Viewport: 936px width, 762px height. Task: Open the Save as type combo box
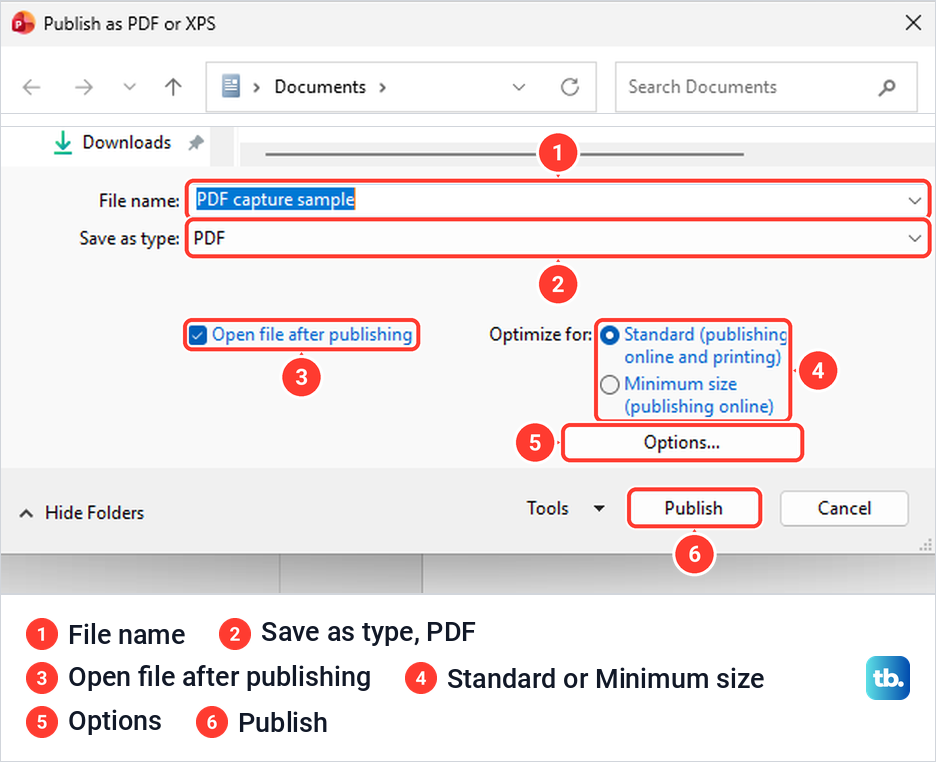pyautogui.click(x=557, y=239)
